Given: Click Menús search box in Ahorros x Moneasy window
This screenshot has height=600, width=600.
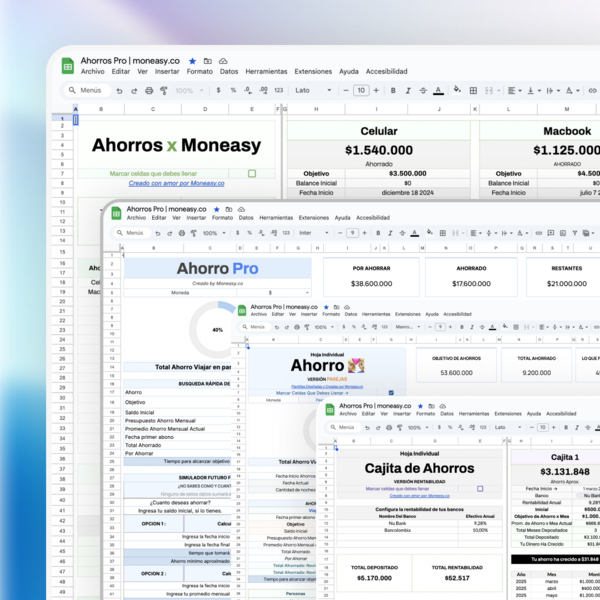Looking at the screenshot, I should 87,90.
